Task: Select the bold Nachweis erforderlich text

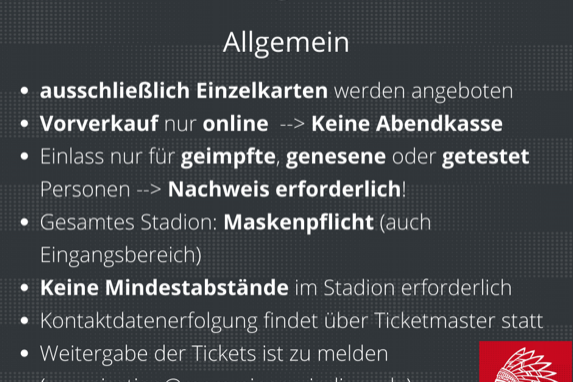Action: click(284, 189)
